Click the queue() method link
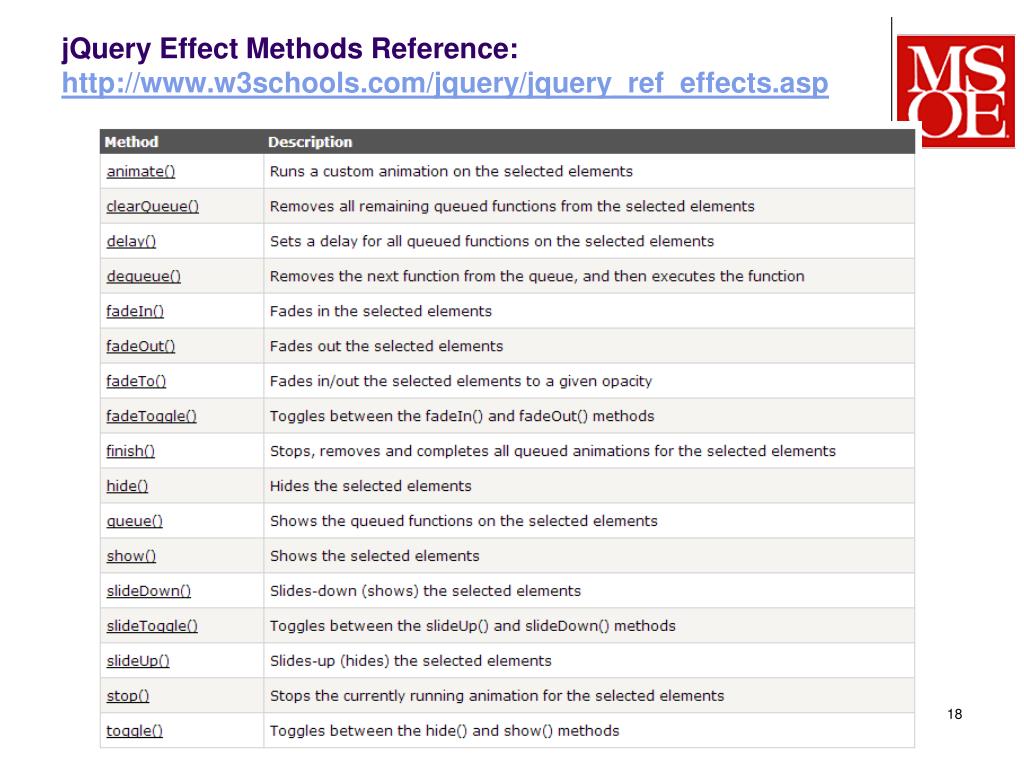Screen dimensions: 1024x768 (x=134, y=522)
